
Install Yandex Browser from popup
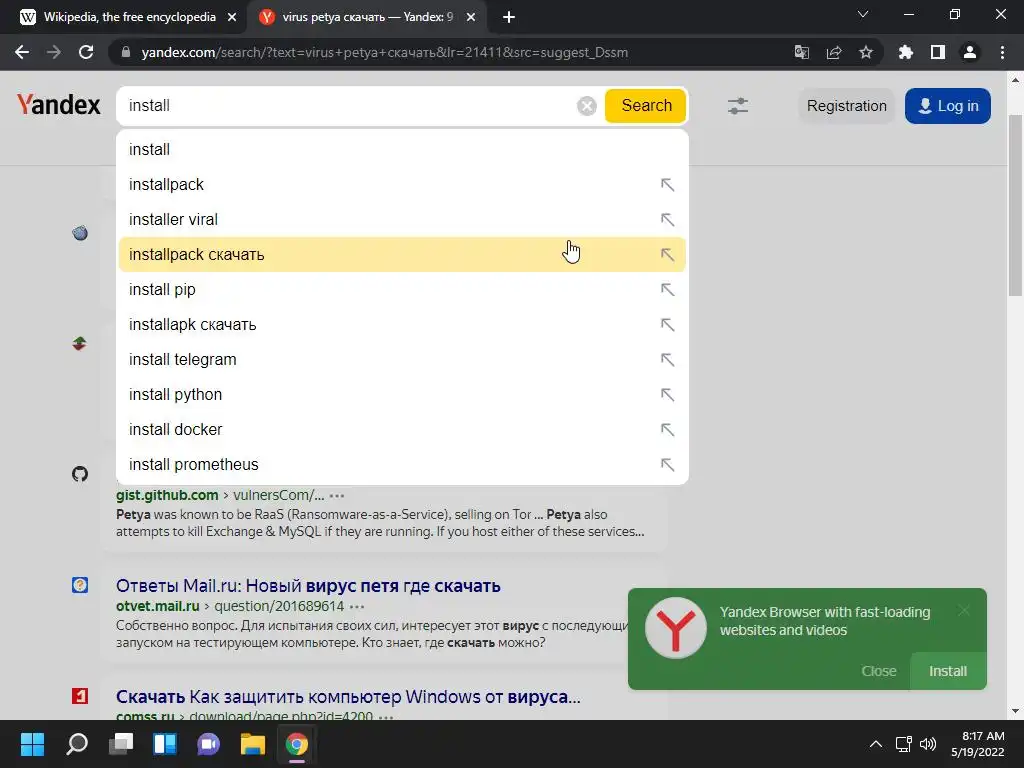click(x=948, y=671)
